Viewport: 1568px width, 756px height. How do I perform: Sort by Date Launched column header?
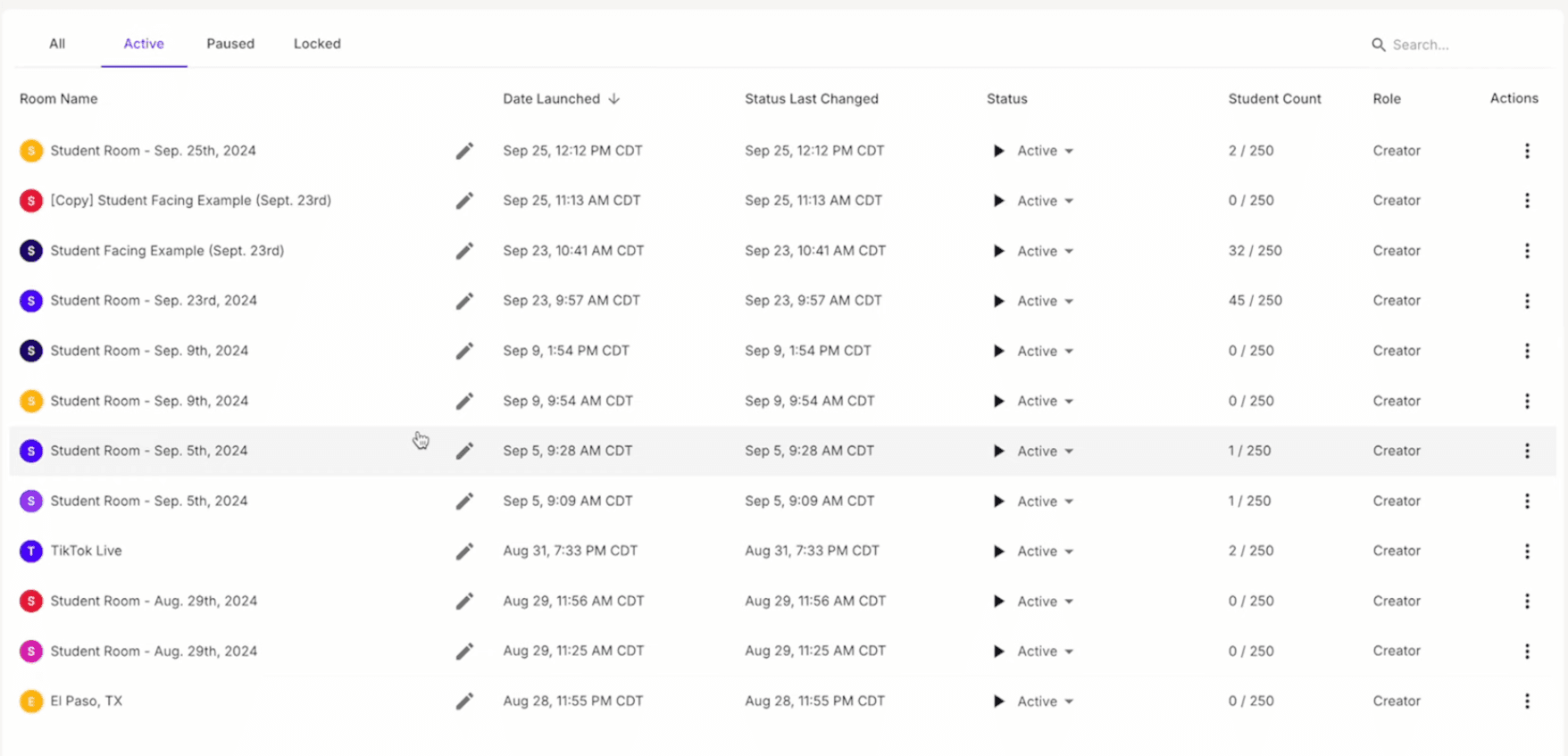coord(551,99)
